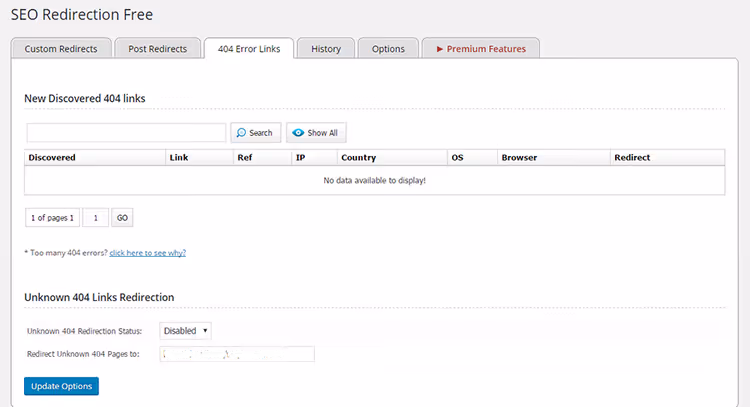Open the 'click here to see why?' link
This screenshot has height=407, width=750.
click(147, 253)
